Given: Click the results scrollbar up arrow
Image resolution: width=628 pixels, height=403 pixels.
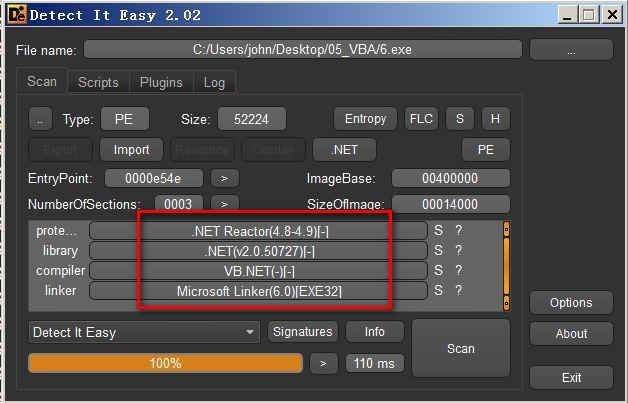Looking at the screenshot, I should coord(506,230).
